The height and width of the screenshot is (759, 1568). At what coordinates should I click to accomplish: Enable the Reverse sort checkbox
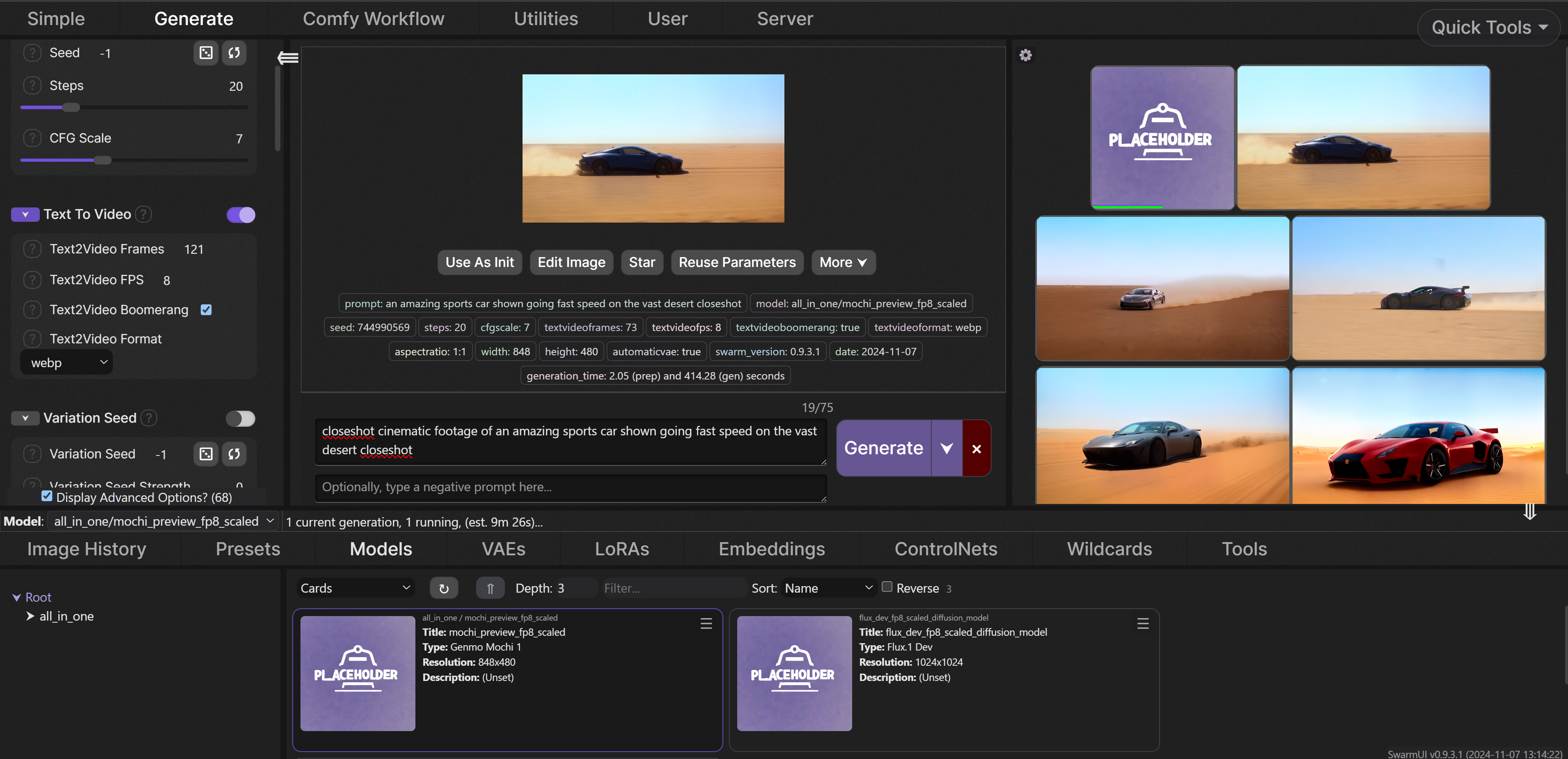click(886, 586)
